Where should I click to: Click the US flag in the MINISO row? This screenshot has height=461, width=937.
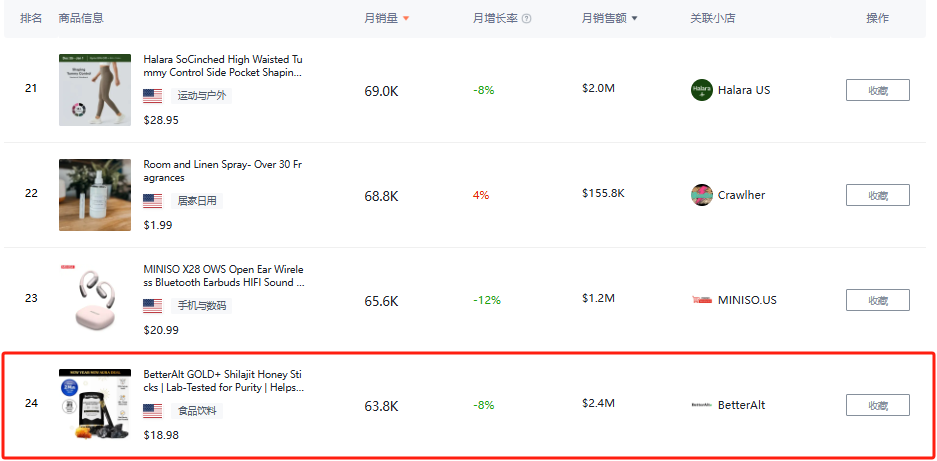pos(153,306)
